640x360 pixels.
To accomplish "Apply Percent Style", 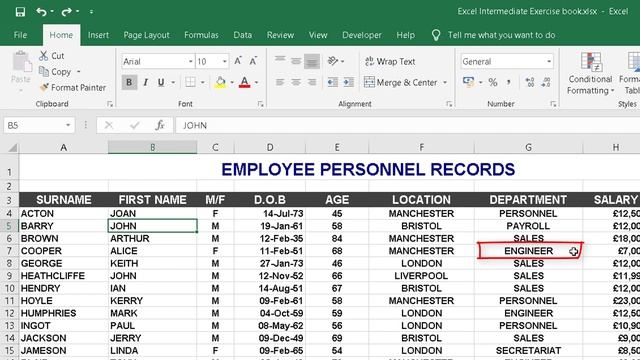I will (x=493, y=82).
